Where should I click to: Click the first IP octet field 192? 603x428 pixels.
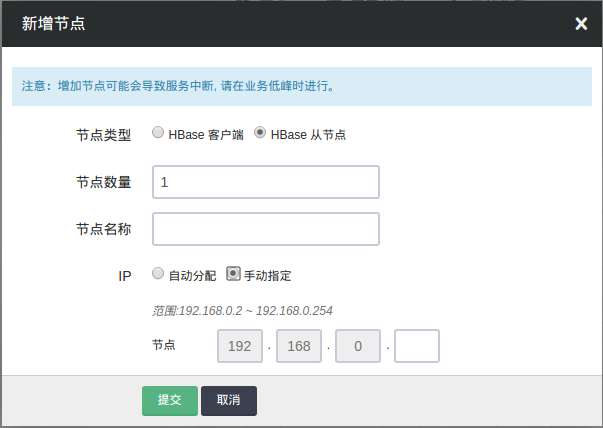239,345
